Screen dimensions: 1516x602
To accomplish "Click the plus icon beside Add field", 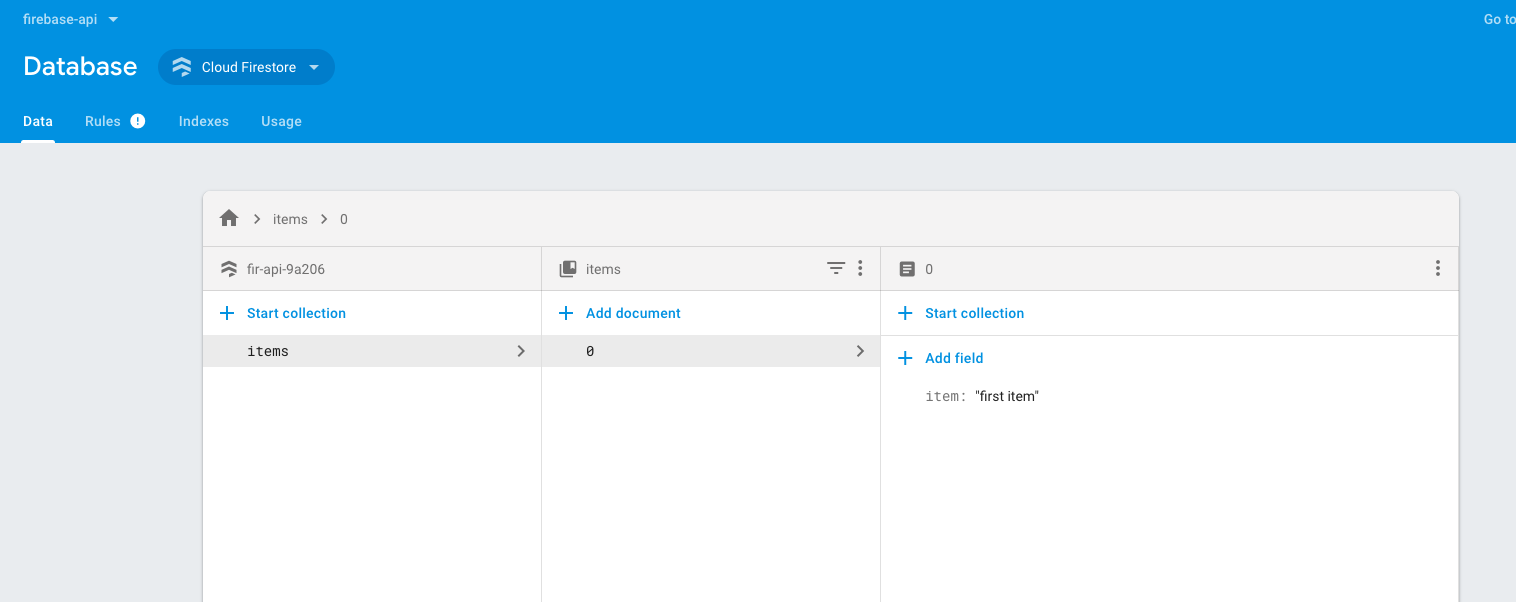I will click(x=906, y=358).
